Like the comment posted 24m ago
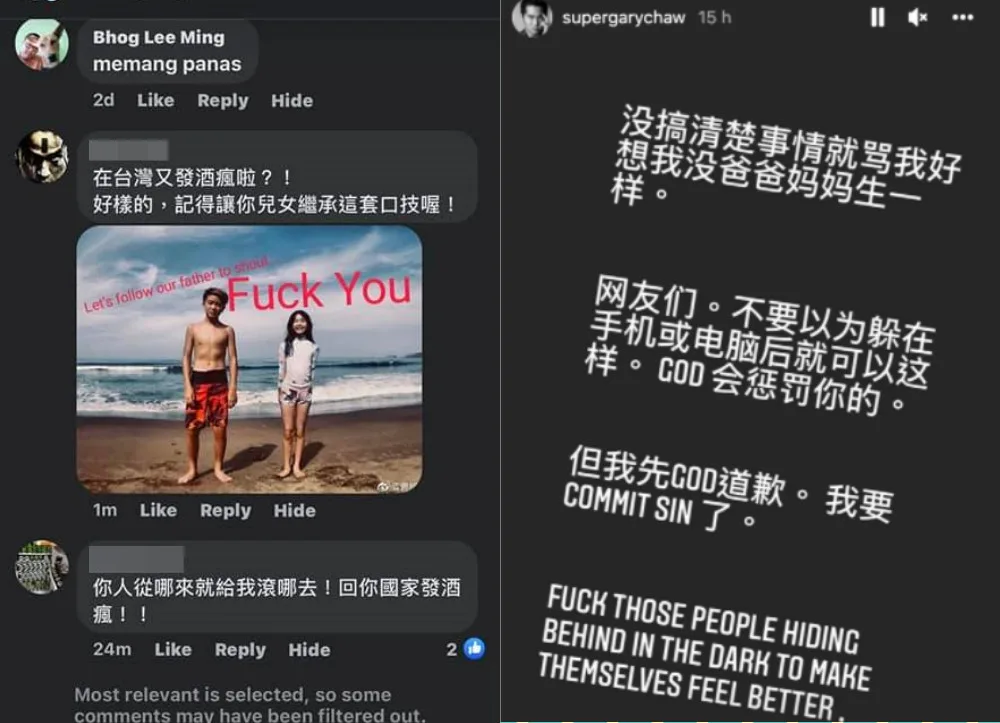Image resolution: width=1000 pixels, height=723 pixels. click(x=173, y=649)
